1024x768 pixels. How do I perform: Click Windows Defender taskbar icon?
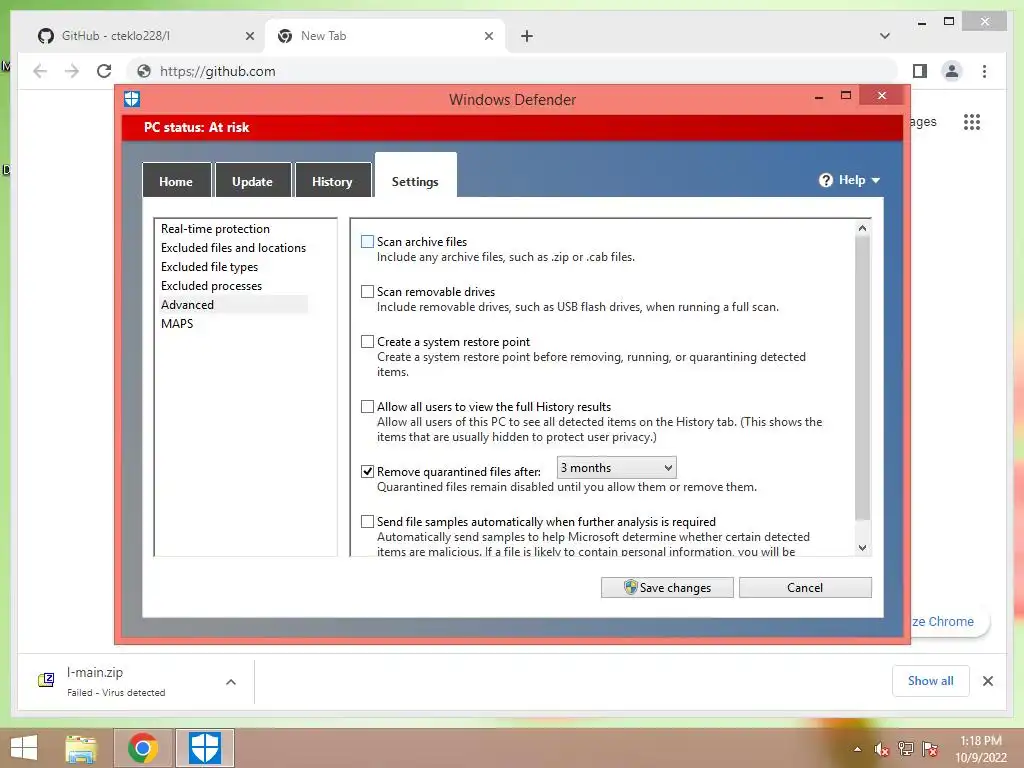tap(204, 748)
